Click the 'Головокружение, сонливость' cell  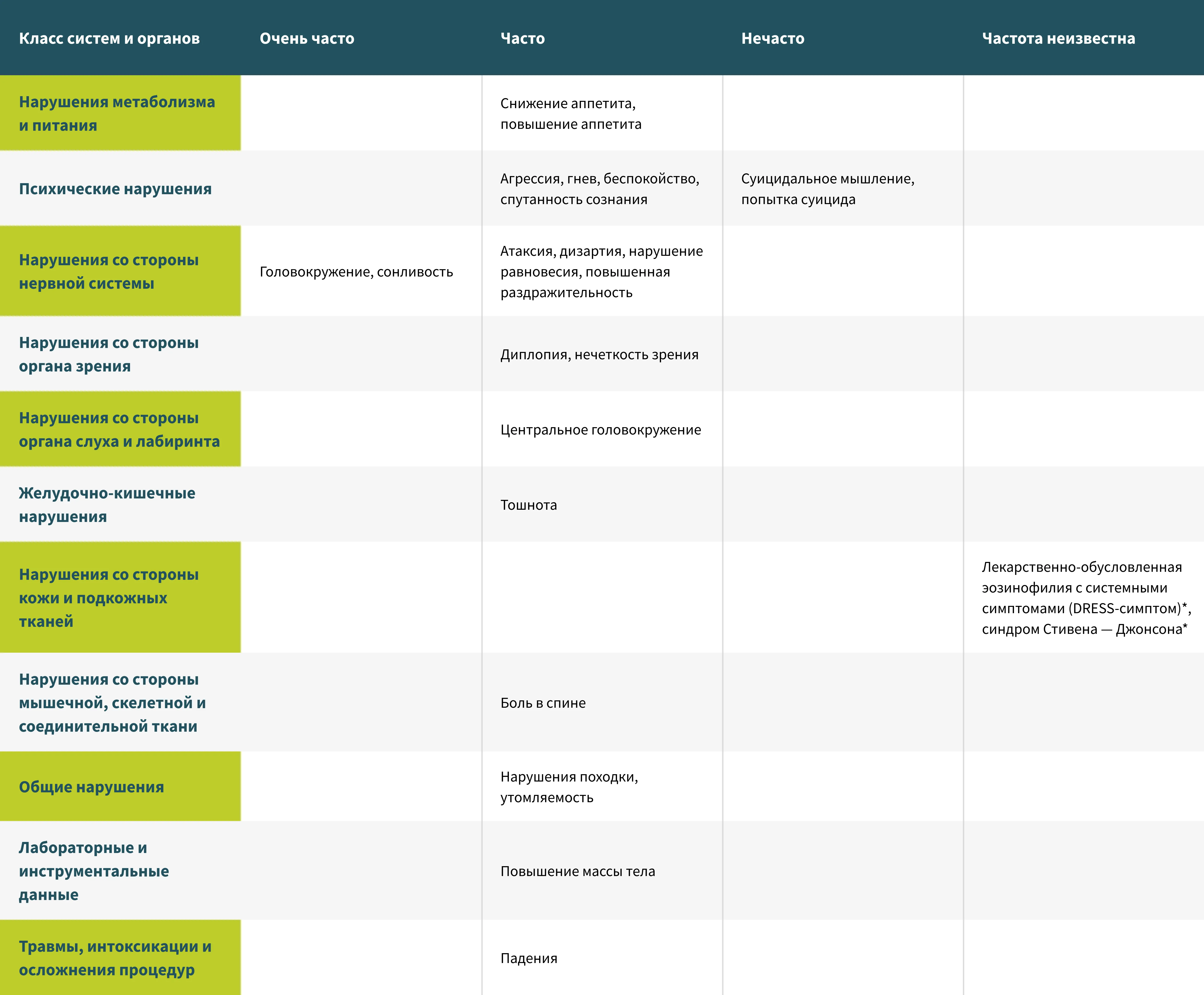356,272
